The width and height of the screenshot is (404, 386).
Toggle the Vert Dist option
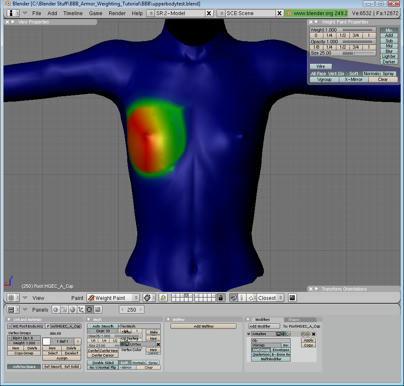[336, 74]
